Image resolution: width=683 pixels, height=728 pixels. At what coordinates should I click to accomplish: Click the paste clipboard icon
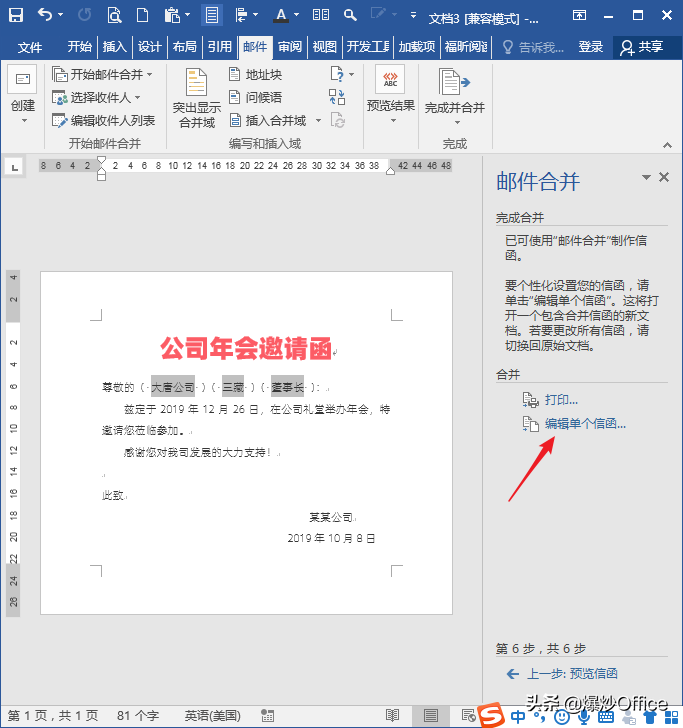[x=172, y=15]
